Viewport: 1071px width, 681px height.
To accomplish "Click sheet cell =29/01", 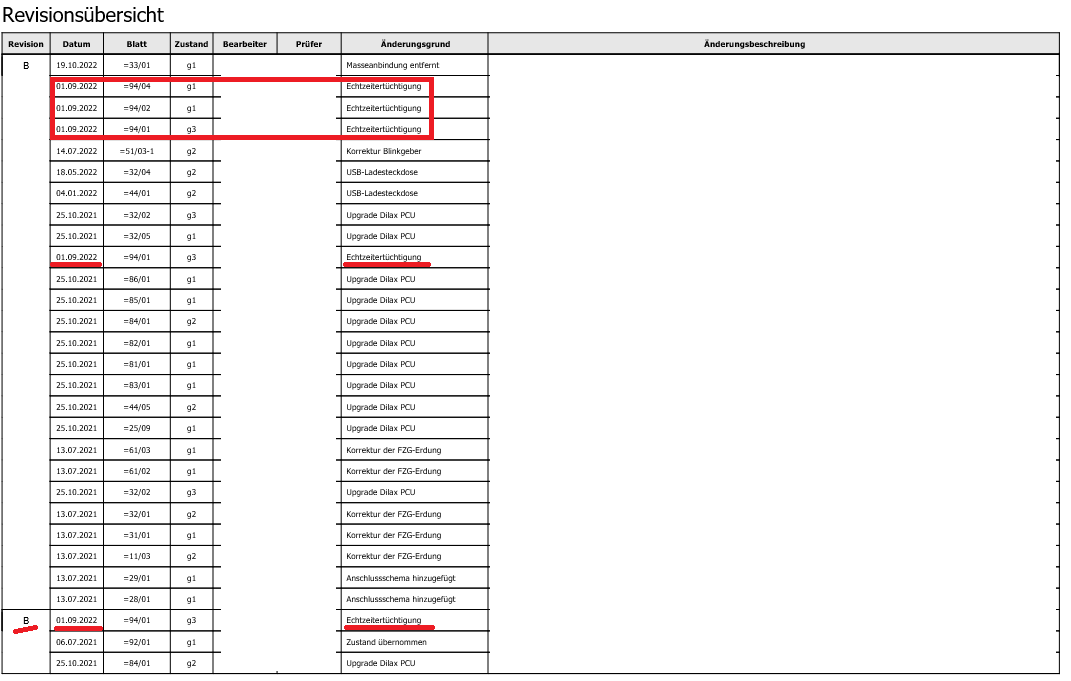I will [137, 578].
